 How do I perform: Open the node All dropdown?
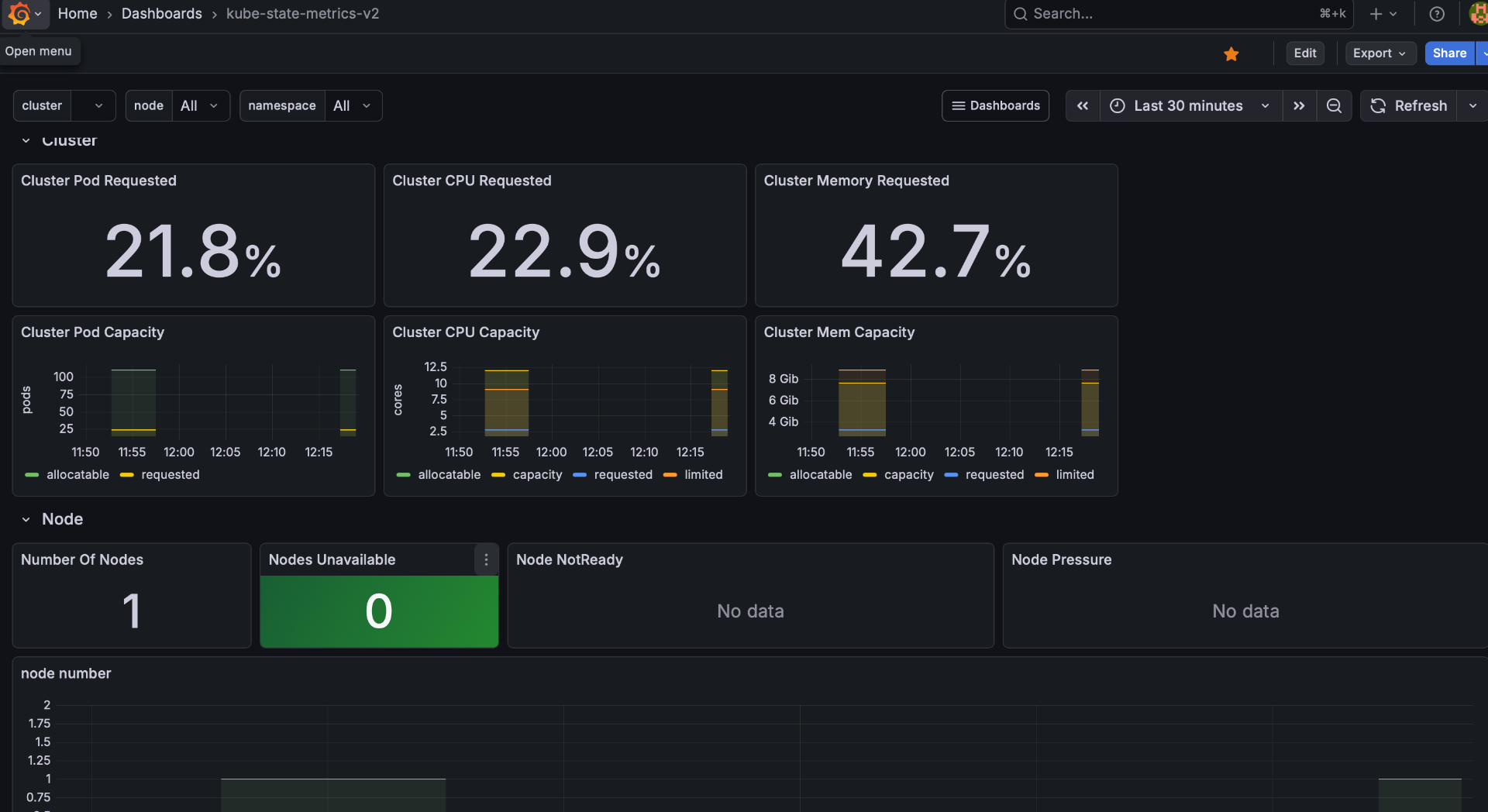click(x=200, y=105)
